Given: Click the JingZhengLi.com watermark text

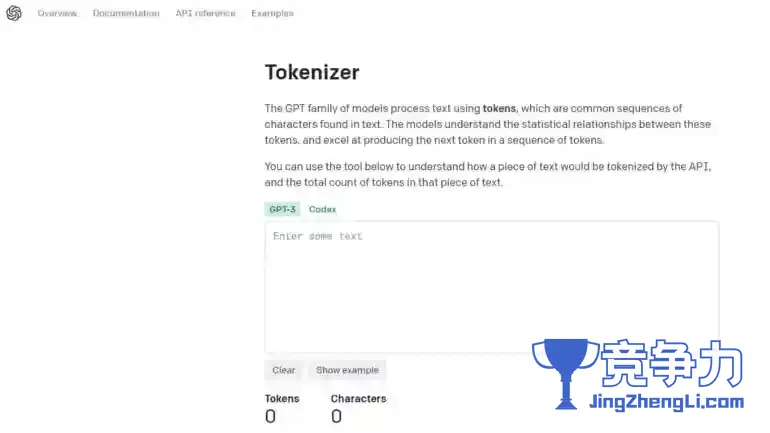Looking at the screenshot, I should [x=666, y=402].
